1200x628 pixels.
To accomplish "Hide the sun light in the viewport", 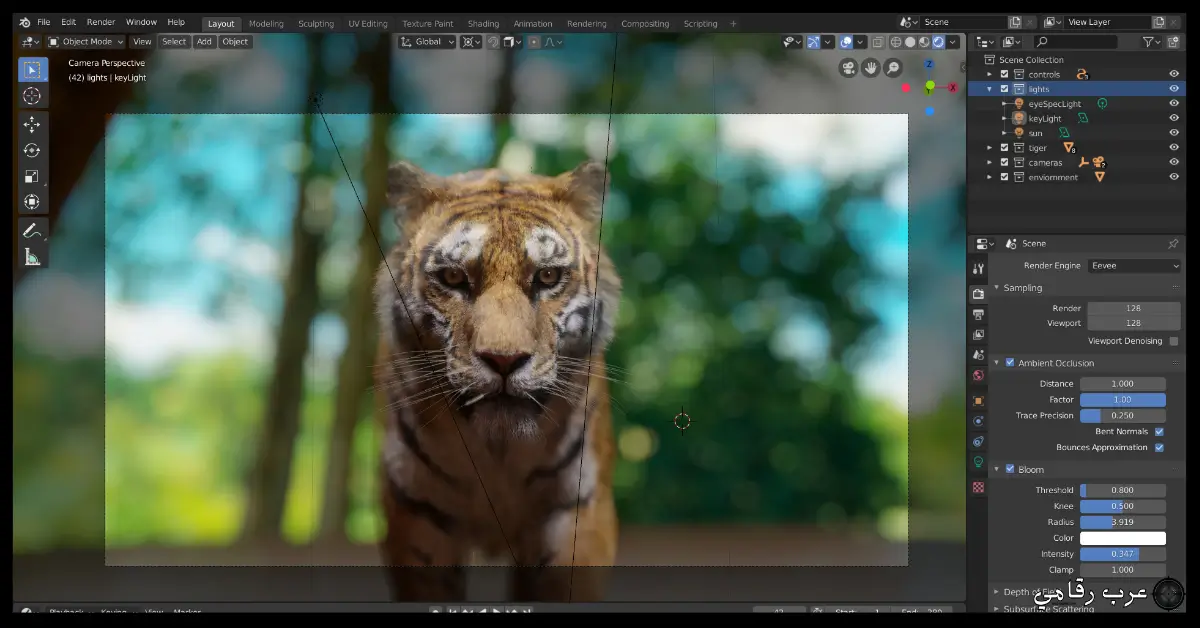I will pyautogui.click(x=1174, y=132).
